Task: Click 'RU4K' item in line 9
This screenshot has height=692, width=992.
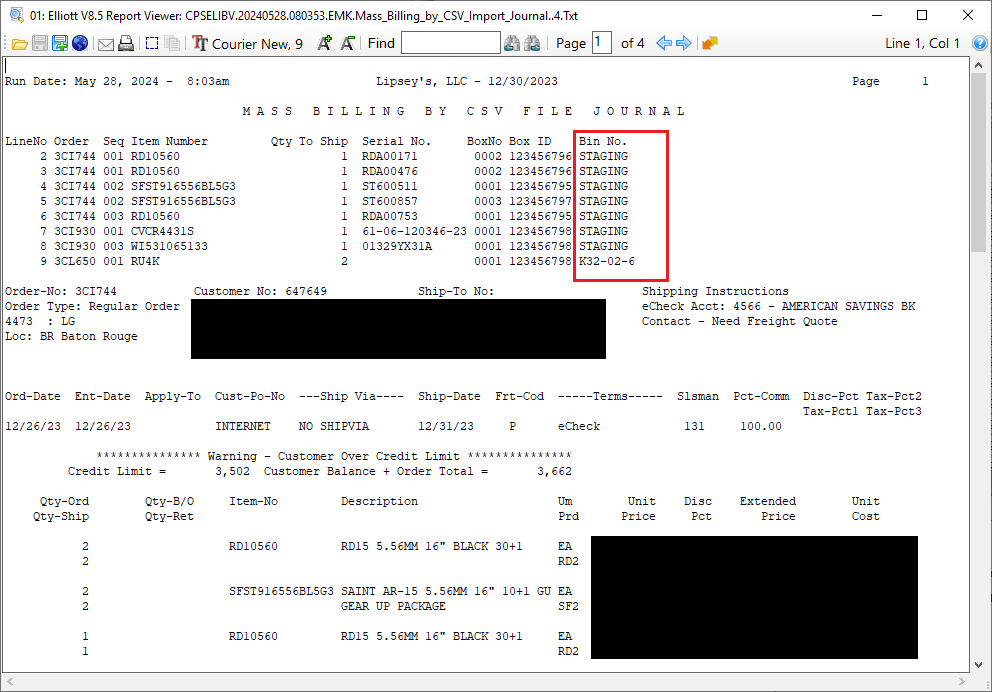Action: 145,261
